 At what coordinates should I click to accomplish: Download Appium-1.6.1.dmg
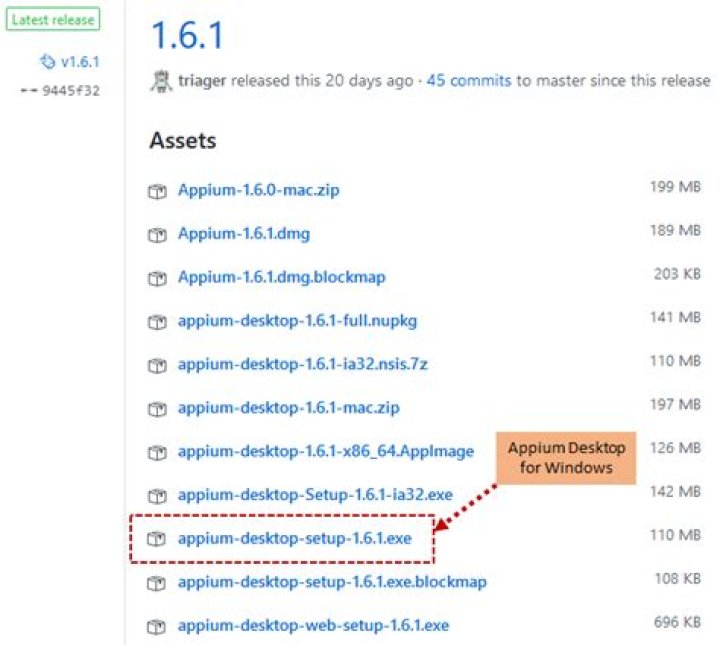pos(244,233)
